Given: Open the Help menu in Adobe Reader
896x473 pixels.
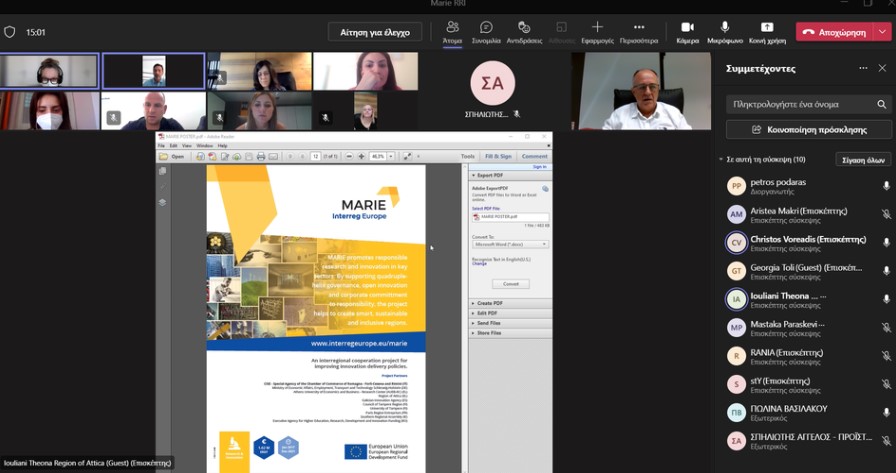Looking at the screenshot, I should pos(222,146).
